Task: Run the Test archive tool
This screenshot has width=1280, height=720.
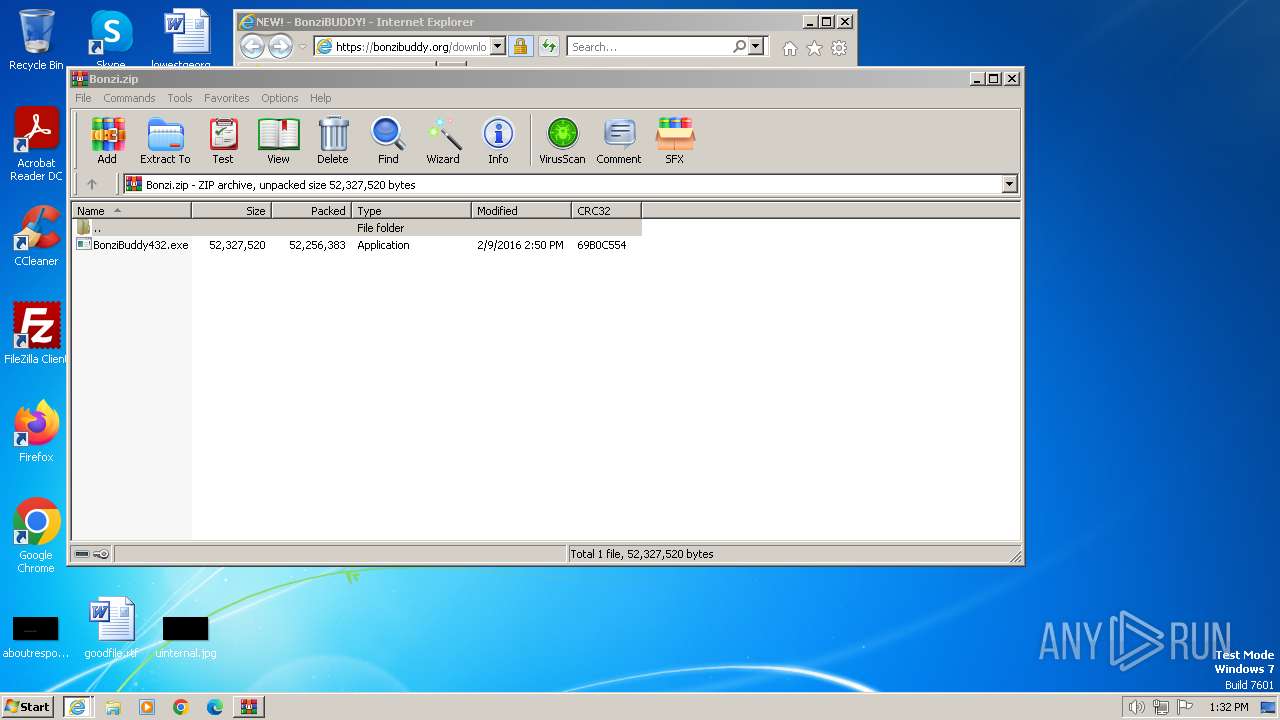Action: (223, 141)
